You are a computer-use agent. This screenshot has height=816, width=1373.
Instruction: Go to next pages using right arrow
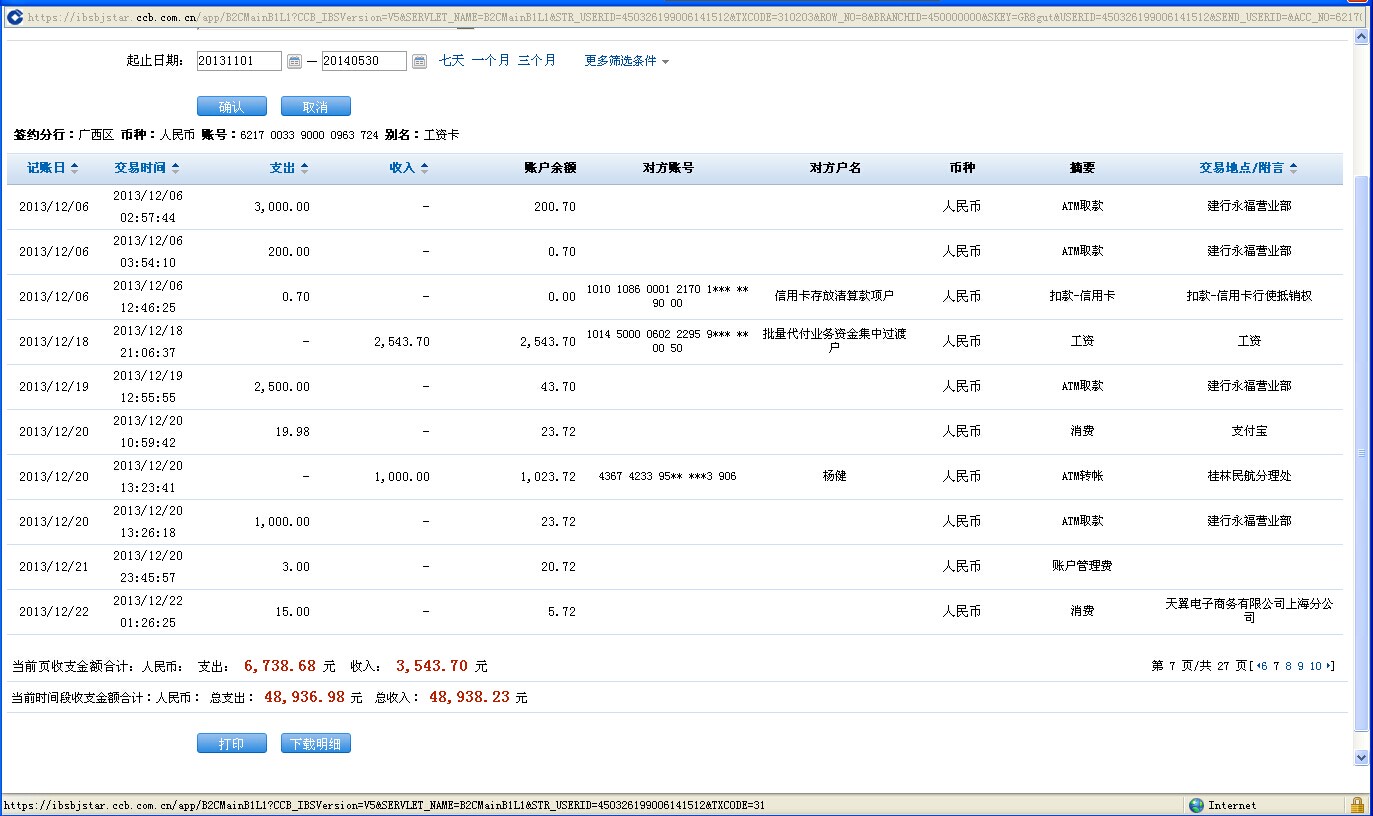(x=1329, y=666)
